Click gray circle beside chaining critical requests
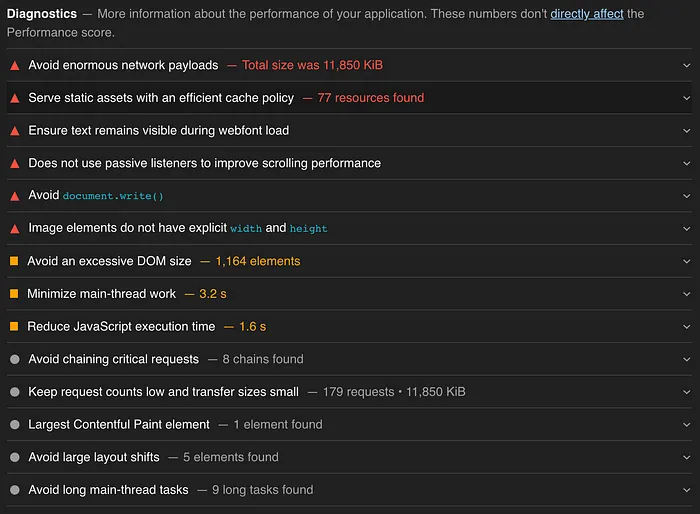The width and height of the screenshot is (700, 514). coord(14,359)
